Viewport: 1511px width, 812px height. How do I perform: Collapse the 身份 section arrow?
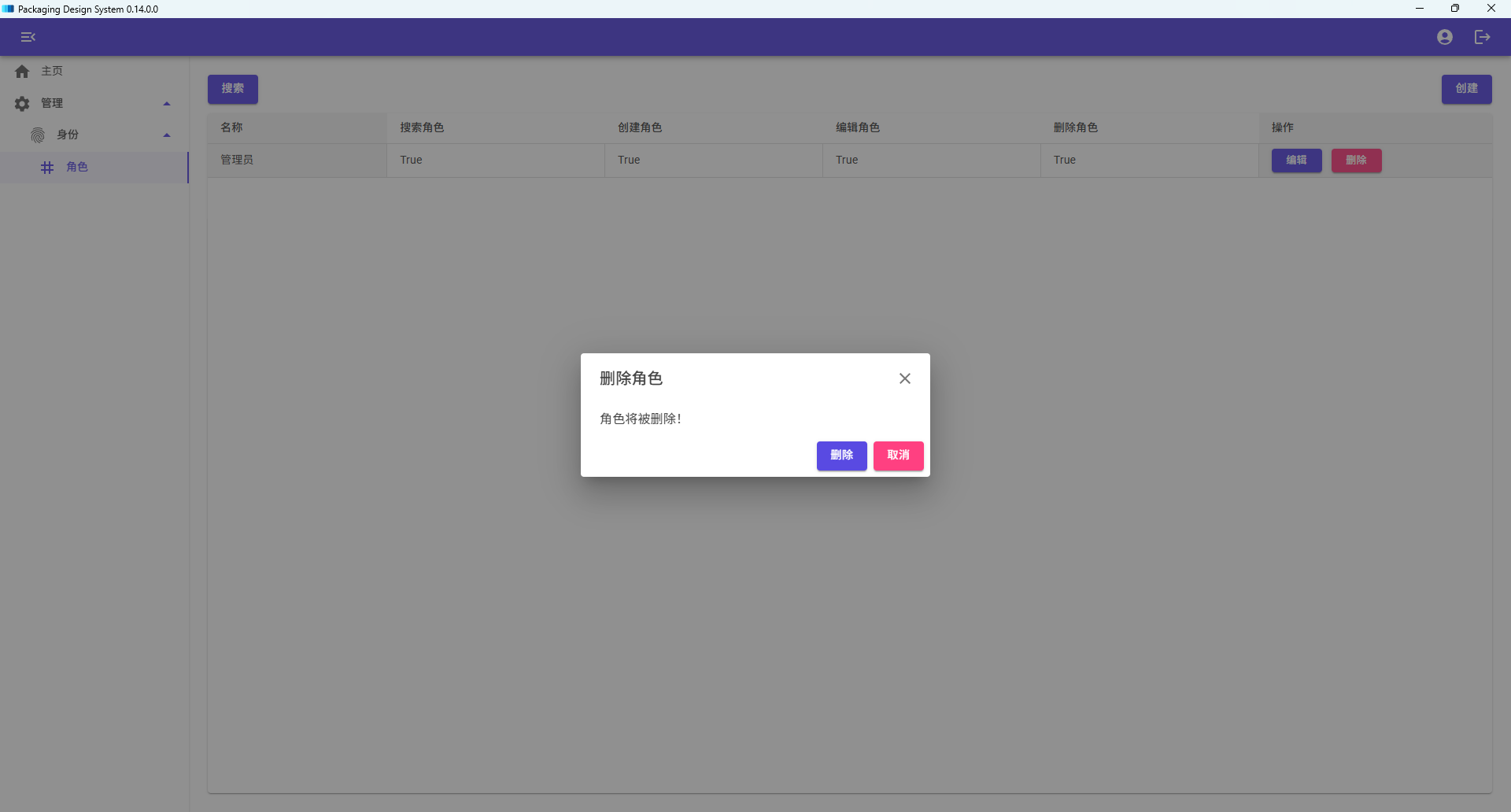pyautogui.click(x=167, y=135)
